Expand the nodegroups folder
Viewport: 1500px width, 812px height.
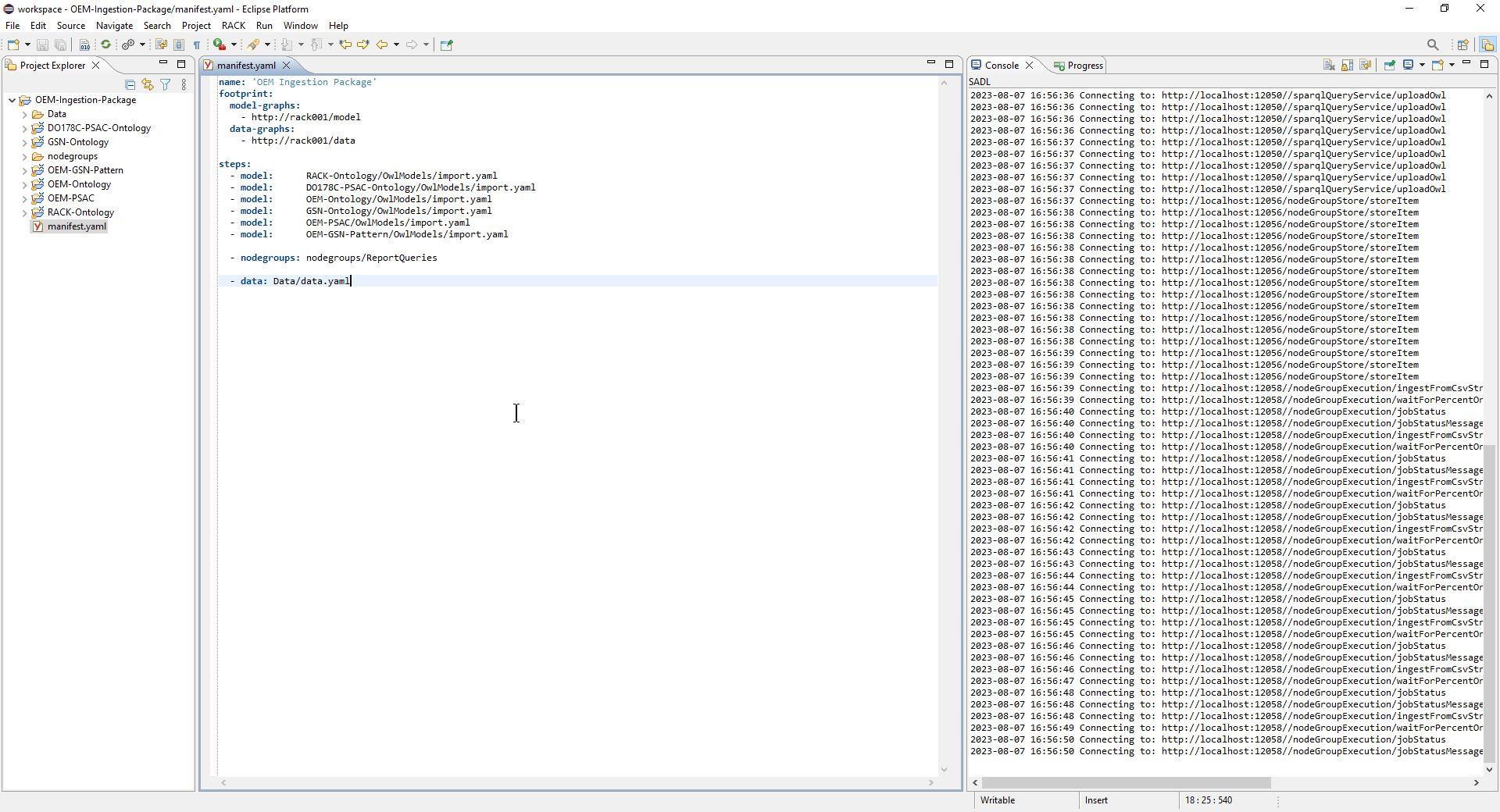point(24,156)
